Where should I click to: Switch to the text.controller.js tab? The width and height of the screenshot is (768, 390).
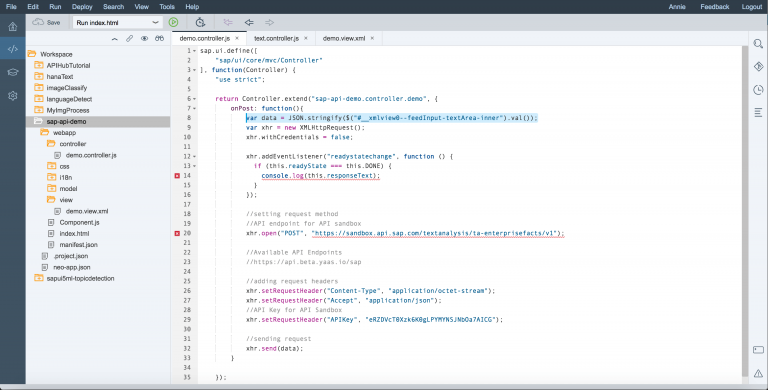(276, 38)
